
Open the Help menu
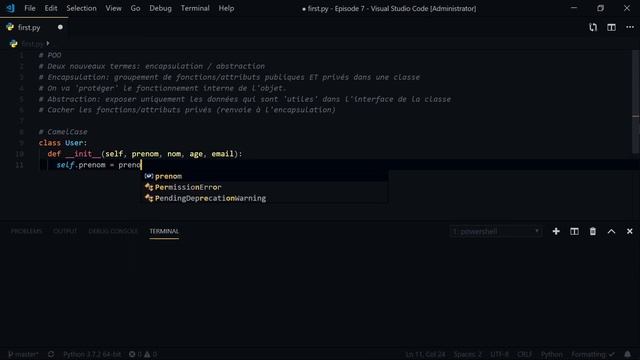226,8
